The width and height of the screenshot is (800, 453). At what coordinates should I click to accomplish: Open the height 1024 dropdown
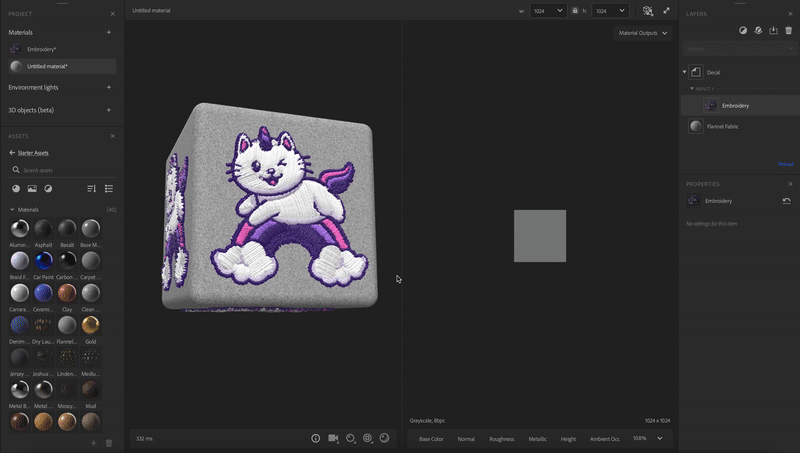(610, 11)
